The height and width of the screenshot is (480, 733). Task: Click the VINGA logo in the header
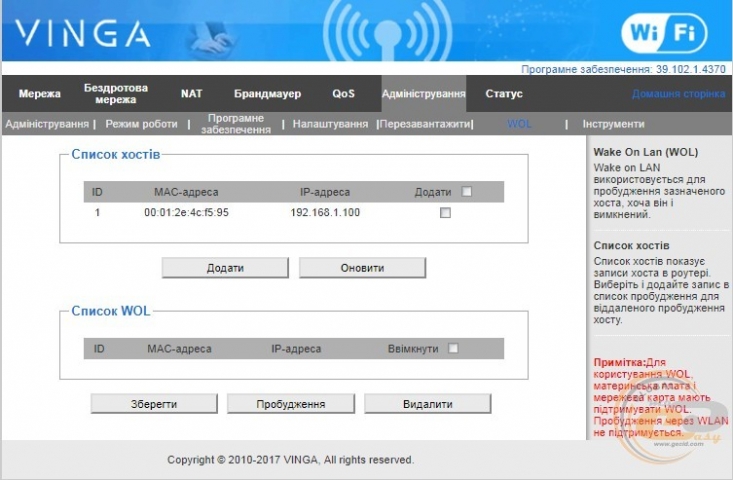pos(82,34)
